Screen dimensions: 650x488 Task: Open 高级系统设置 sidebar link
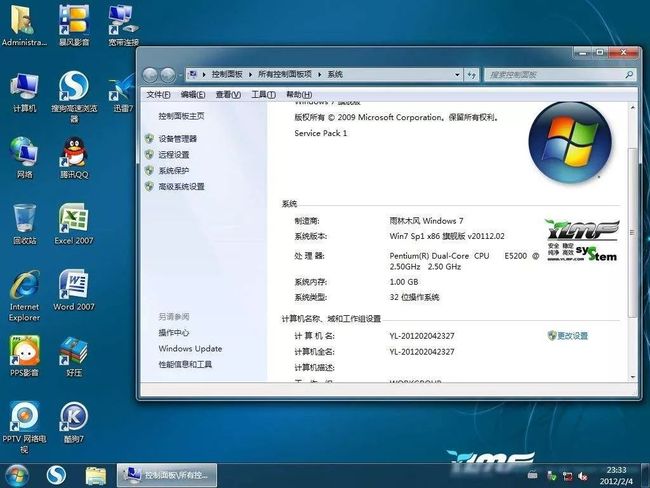click(182, 187)
